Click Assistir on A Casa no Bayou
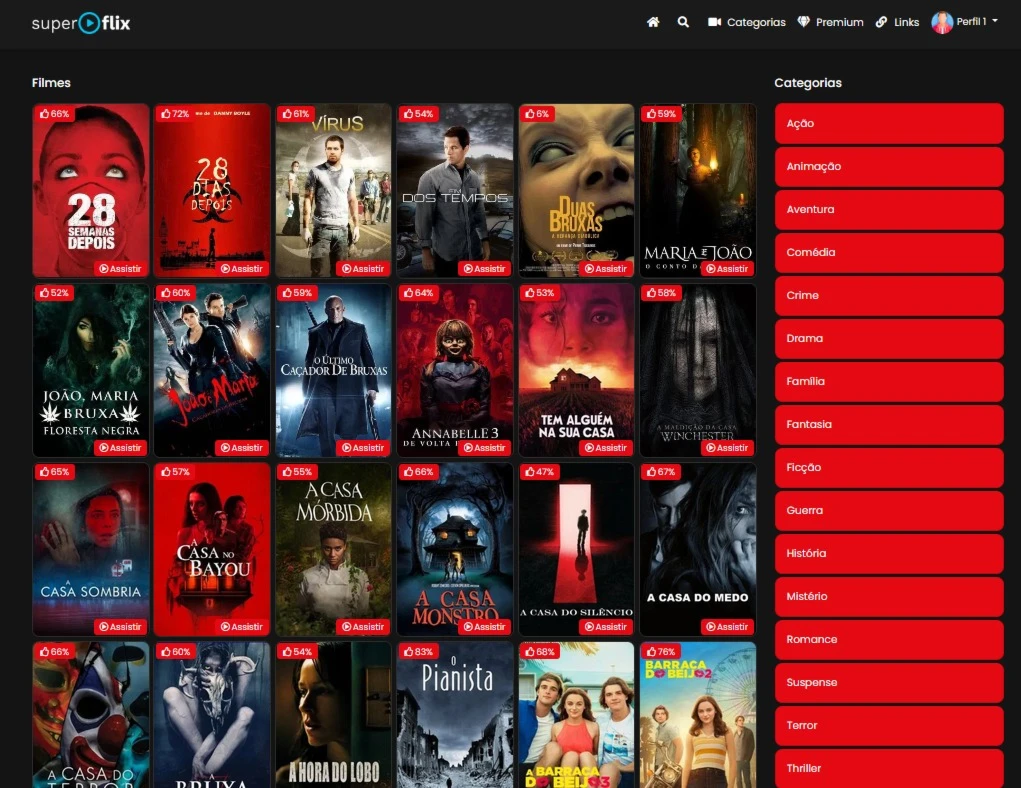This screenshot has width=1021, height=788. [x=242, y=626]
